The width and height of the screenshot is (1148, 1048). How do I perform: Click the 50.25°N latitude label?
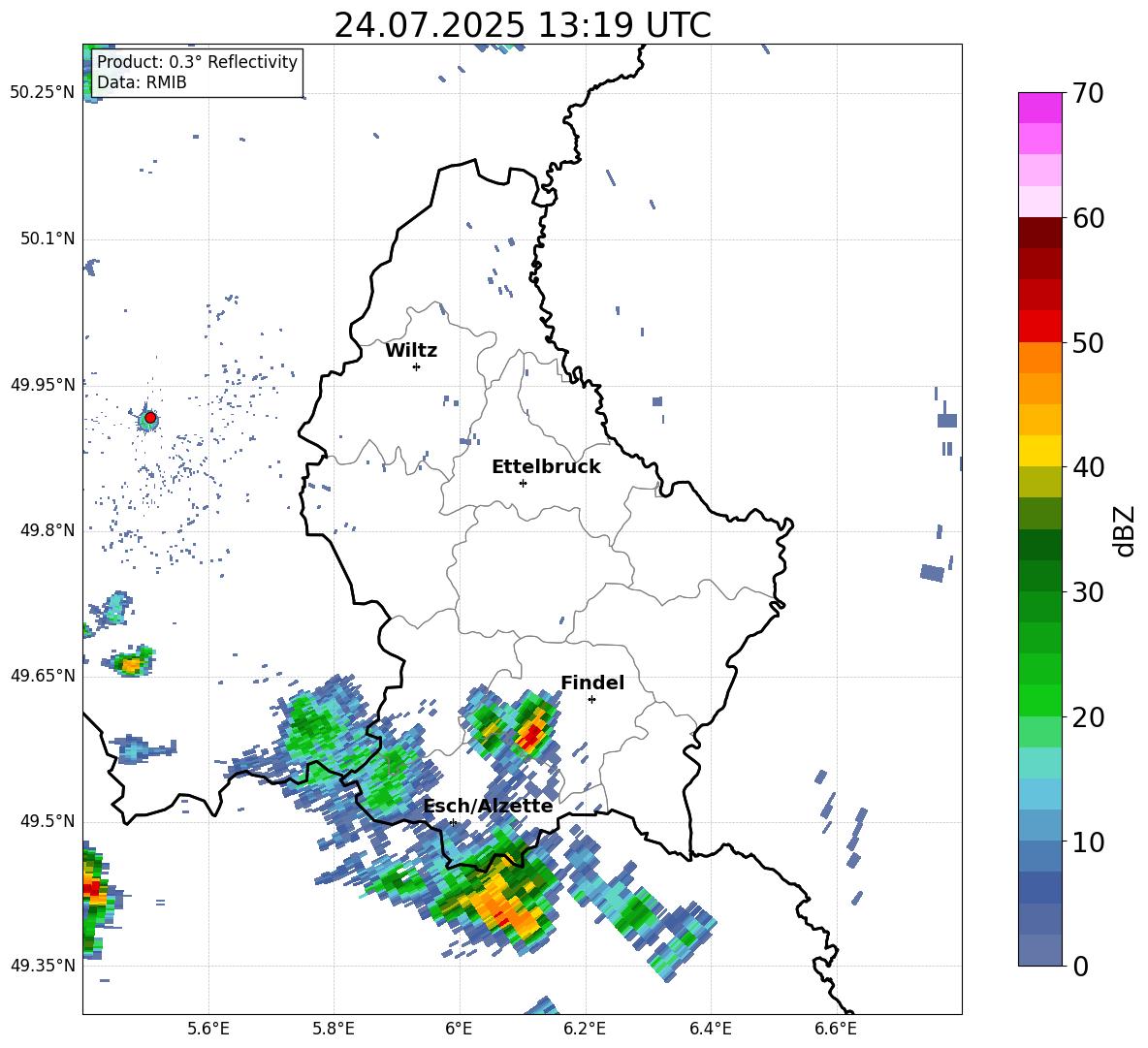tap(43, 93)
